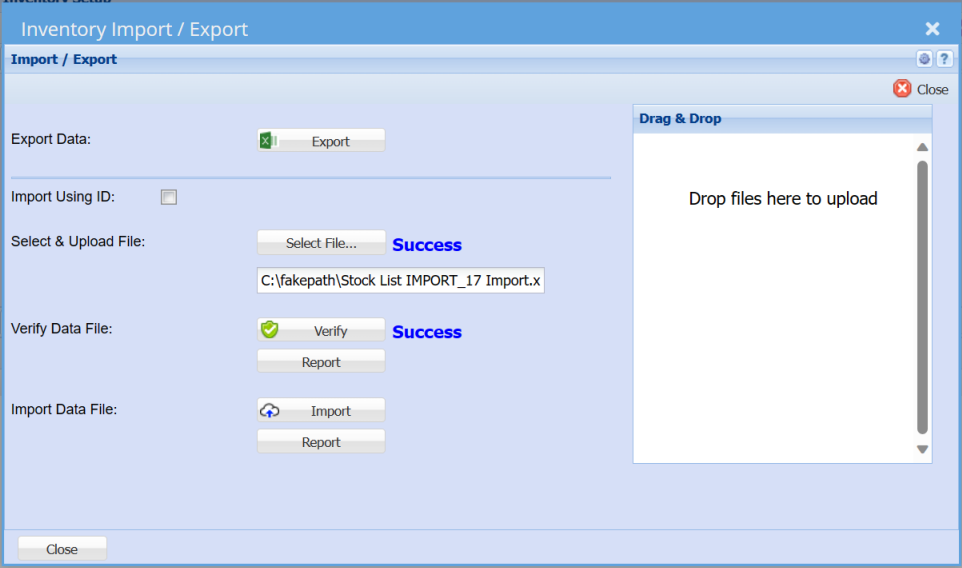Screen dimensions: 962x568
Task: Click the drop zone scrollbar down arrow
Action: point(922,450)
